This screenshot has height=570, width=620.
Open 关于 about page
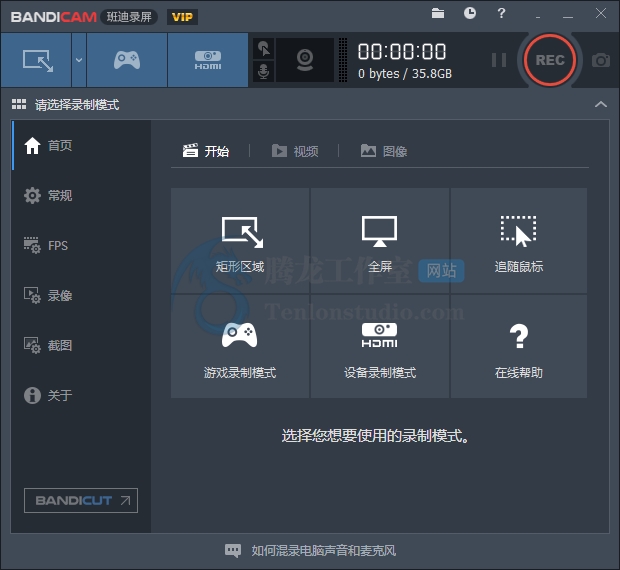pyautogui.click(x=81, y=395)
